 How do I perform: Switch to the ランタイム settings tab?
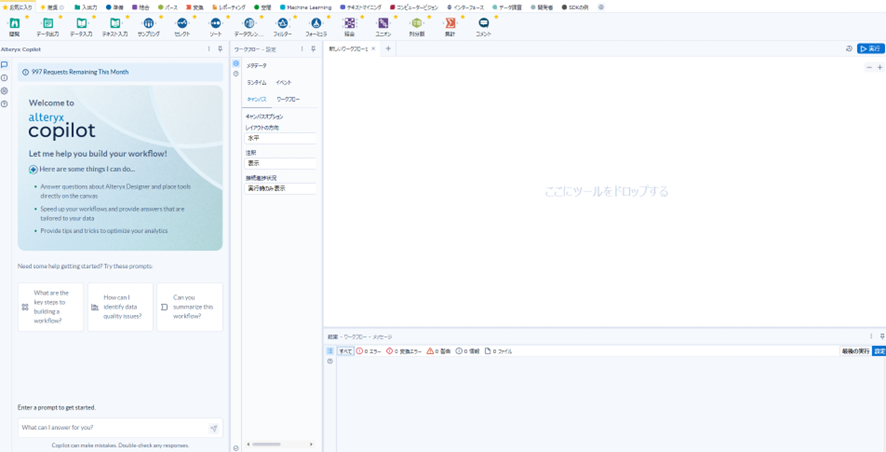coord(257,82)
